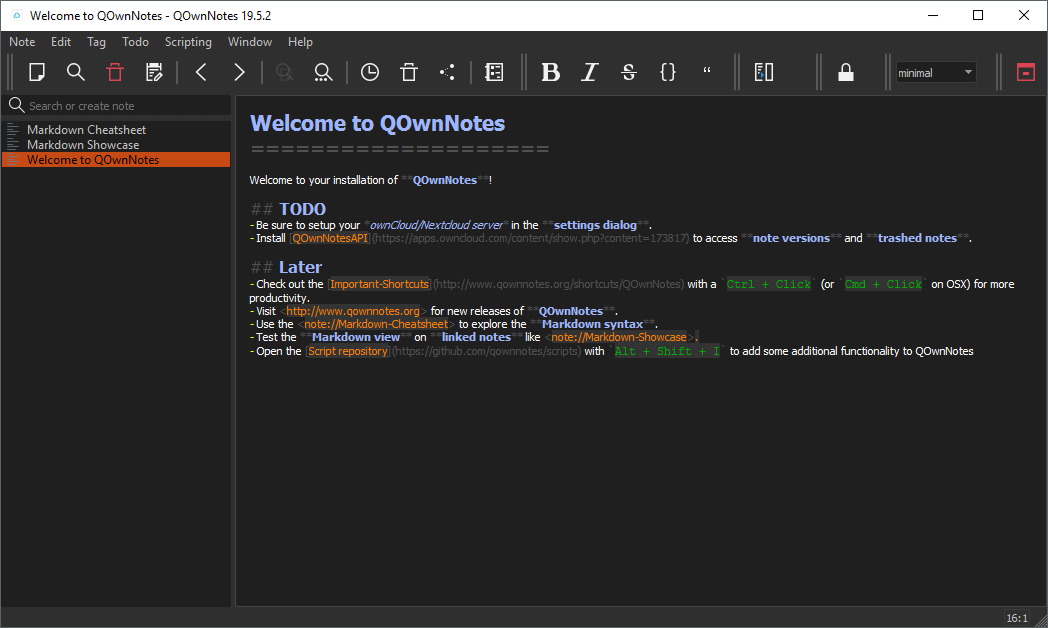Click the Script repository link
The width and height of the screenshot is (1048, 628).
coord(348,351)
